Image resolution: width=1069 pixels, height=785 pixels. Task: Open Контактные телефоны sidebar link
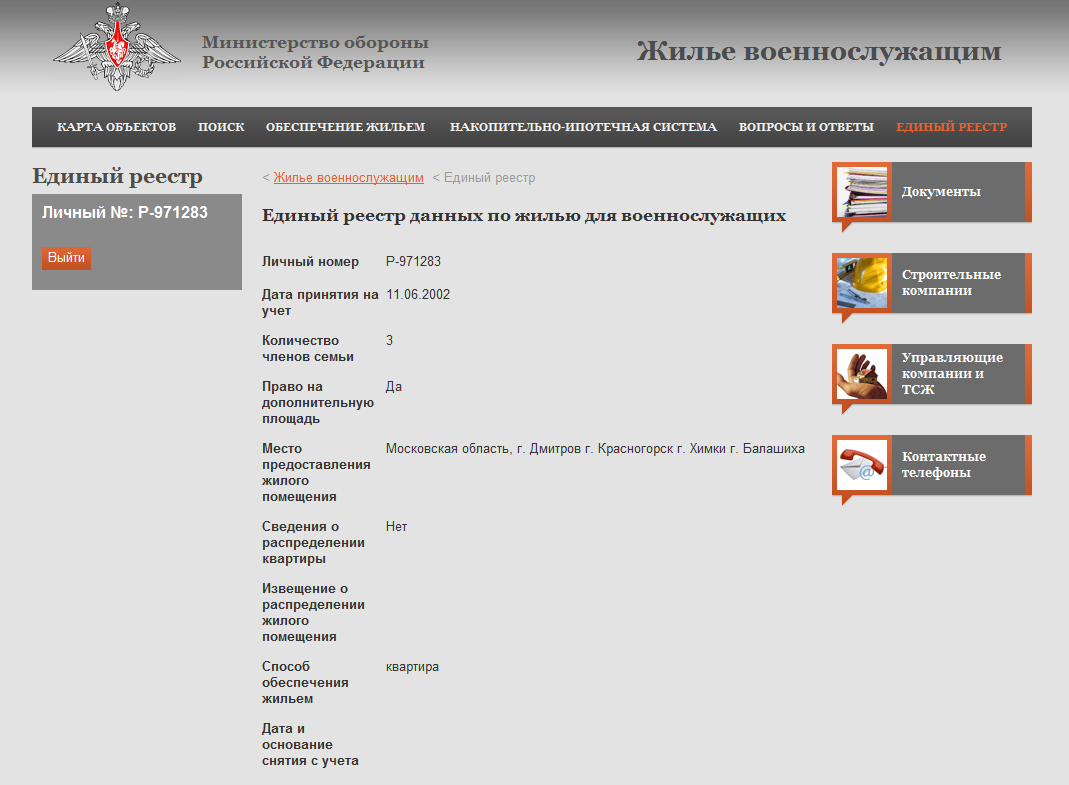click(x=943, y=465)
